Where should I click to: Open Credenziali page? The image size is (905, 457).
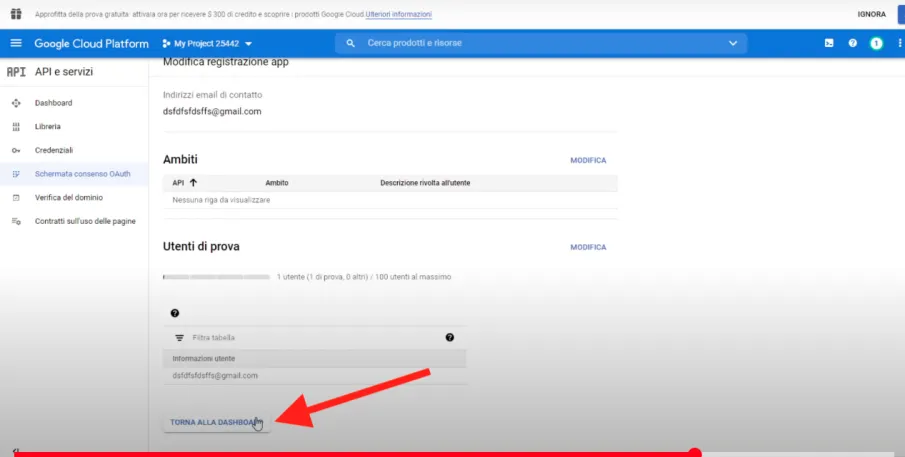coord(54,150)
